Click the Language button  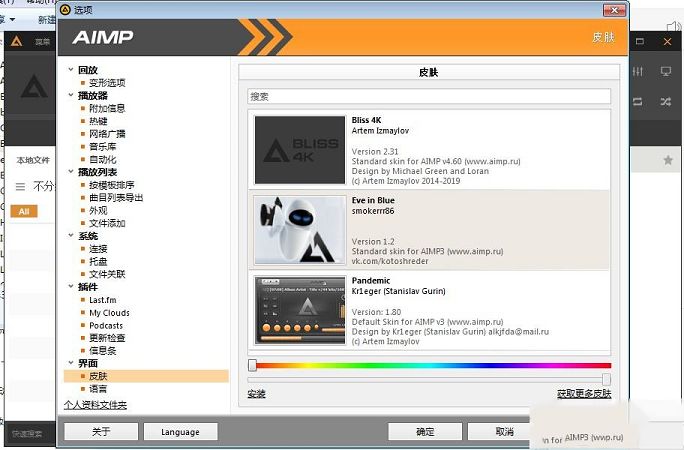pyautogui.click(x=181, y=432)
